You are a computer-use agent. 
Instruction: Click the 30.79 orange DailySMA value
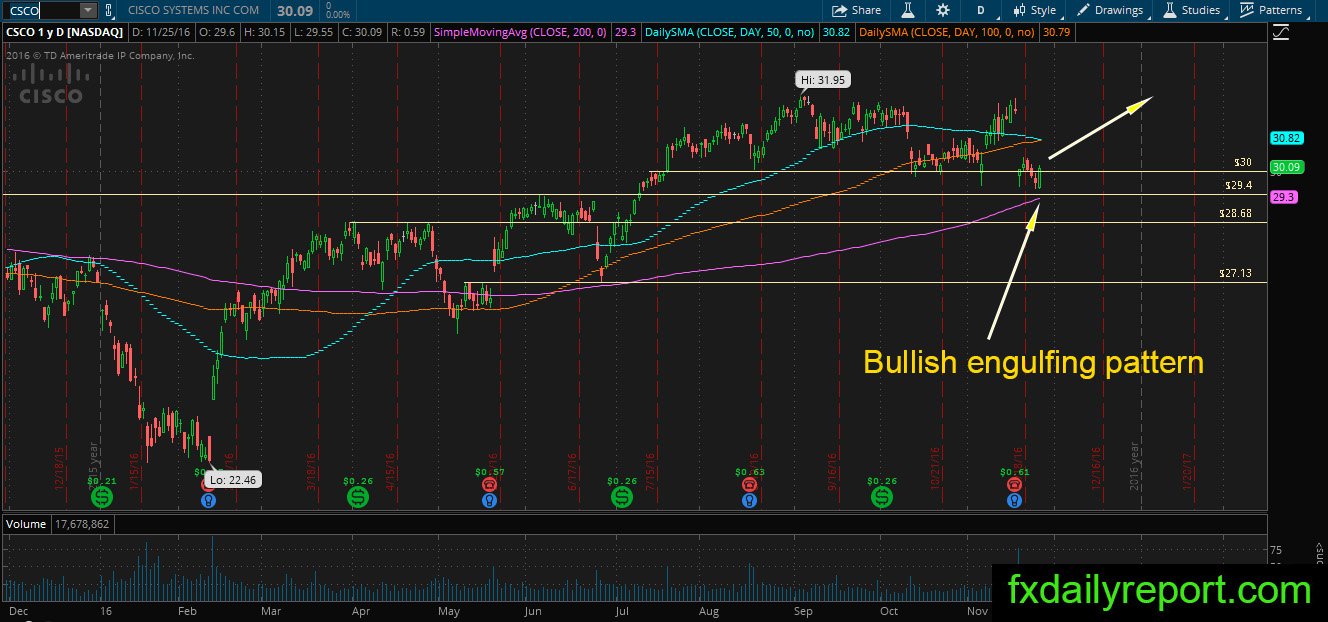click(1056, 33)
